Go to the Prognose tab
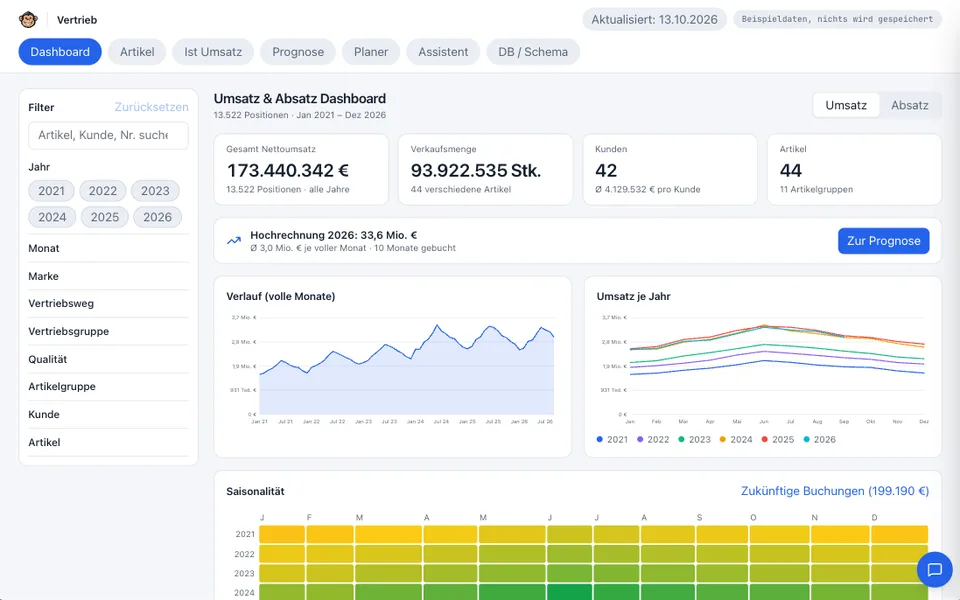The height and width of the screenshot is (600, 960). pos(298,52)
